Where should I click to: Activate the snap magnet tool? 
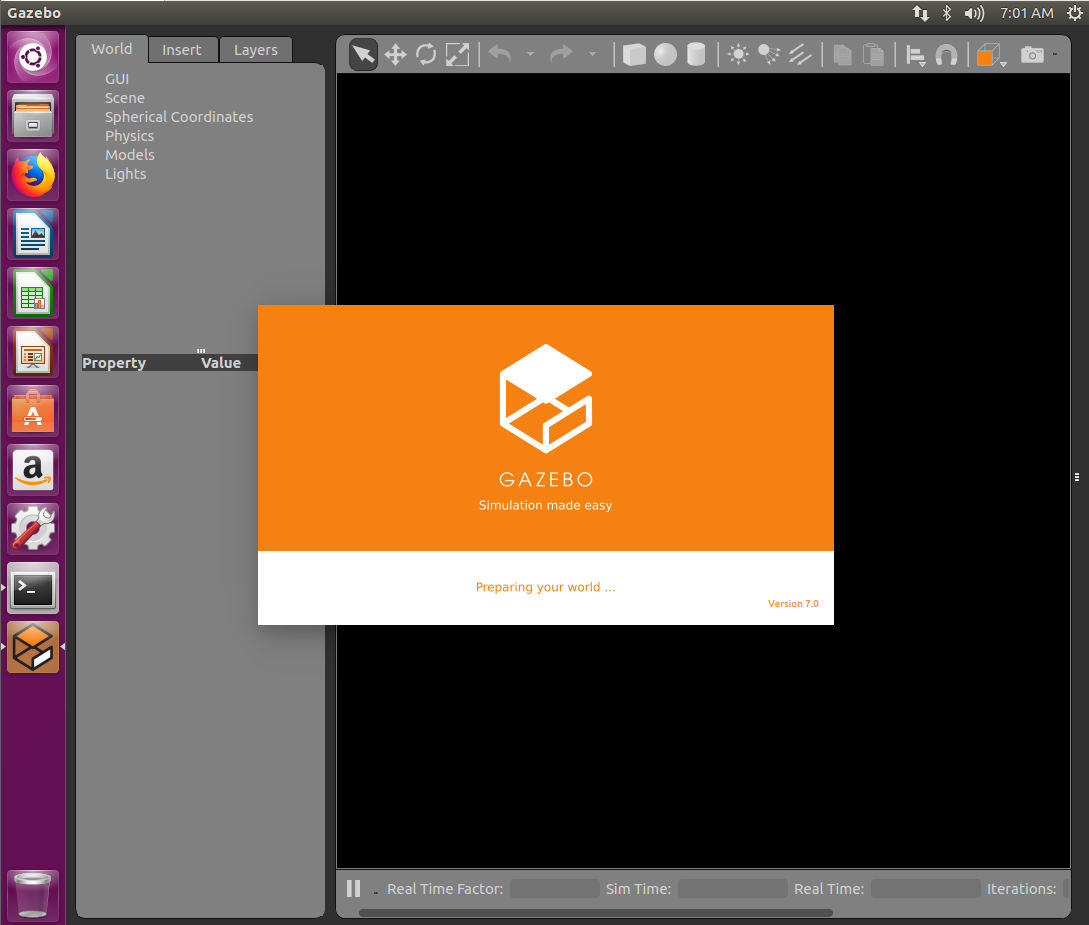pos(947,55)
